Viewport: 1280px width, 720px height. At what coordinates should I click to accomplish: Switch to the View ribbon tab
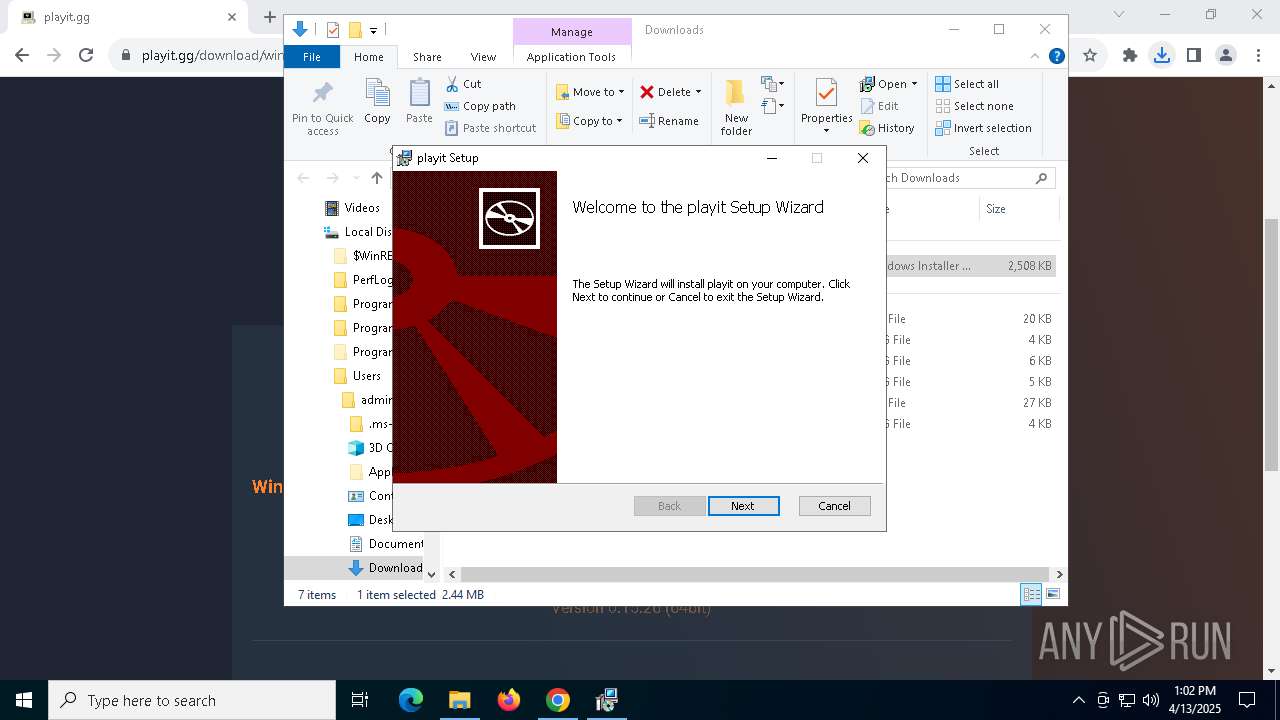point(483,57)
